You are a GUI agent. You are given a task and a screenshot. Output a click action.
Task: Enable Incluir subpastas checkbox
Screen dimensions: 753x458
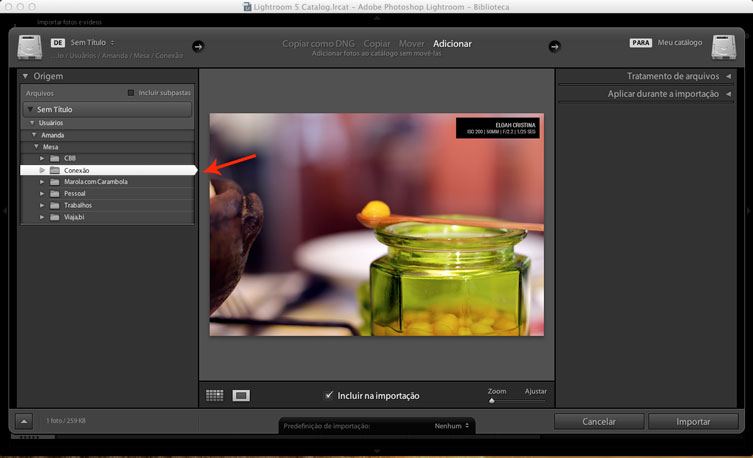click(x=131, y=93)
